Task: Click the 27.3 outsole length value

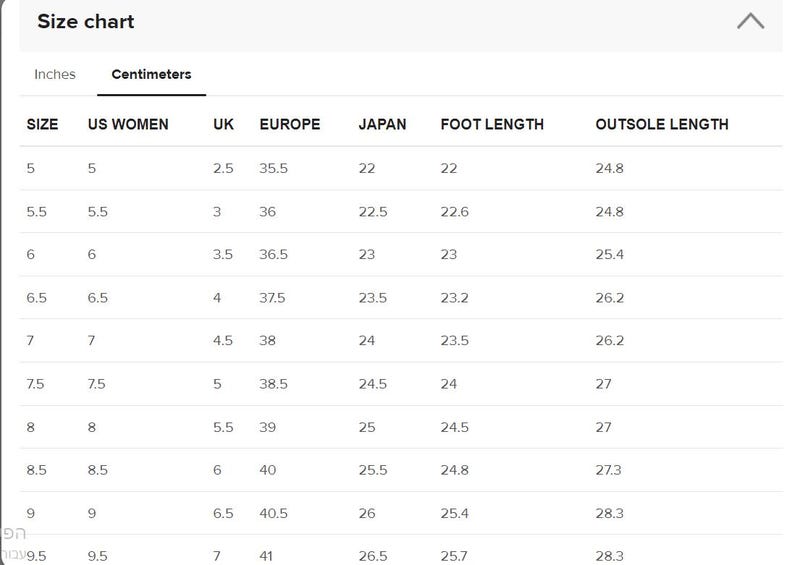Action: pos(608,470)
